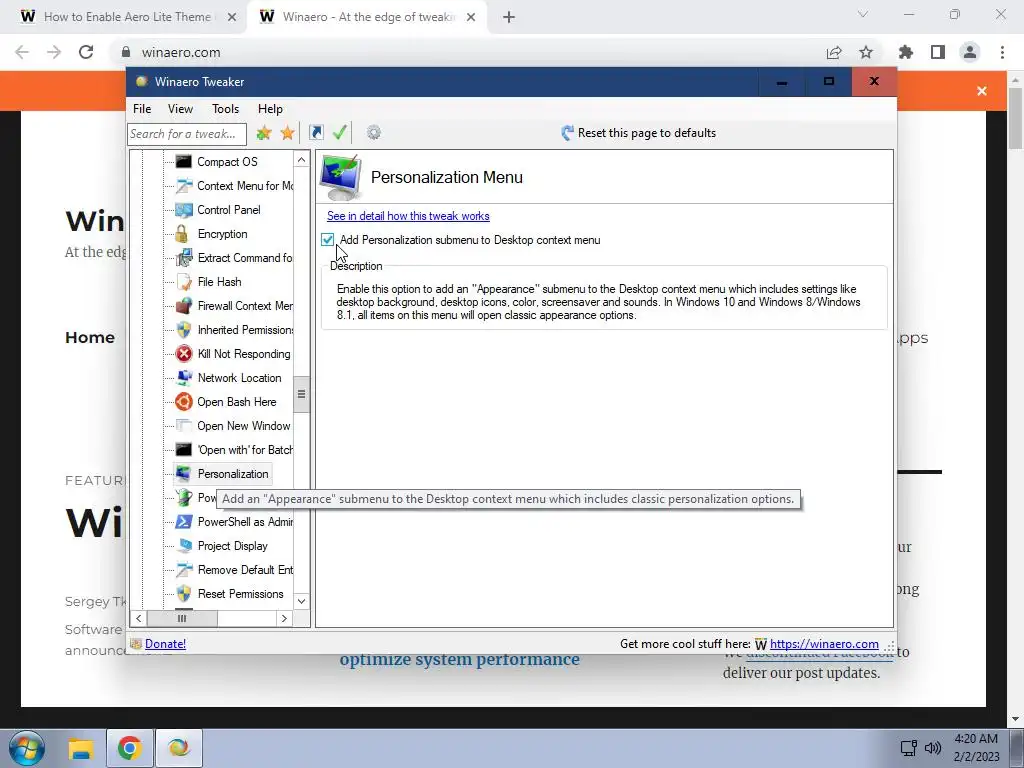Click the Search for a tweak field
The height and width of the screenshot is (768, 1024).
[187, 134]
